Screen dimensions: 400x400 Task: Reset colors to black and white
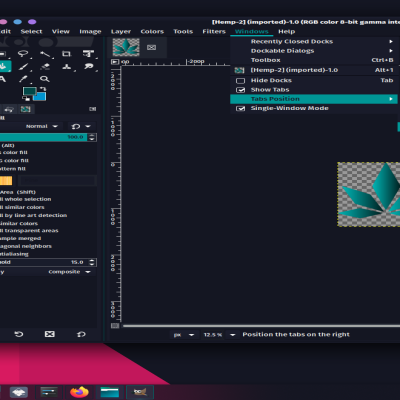pos(26,98)
